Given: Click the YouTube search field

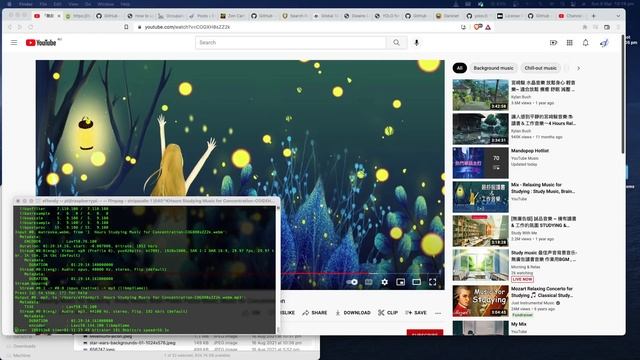Looking at the screenshot, I should click(290, 42).
